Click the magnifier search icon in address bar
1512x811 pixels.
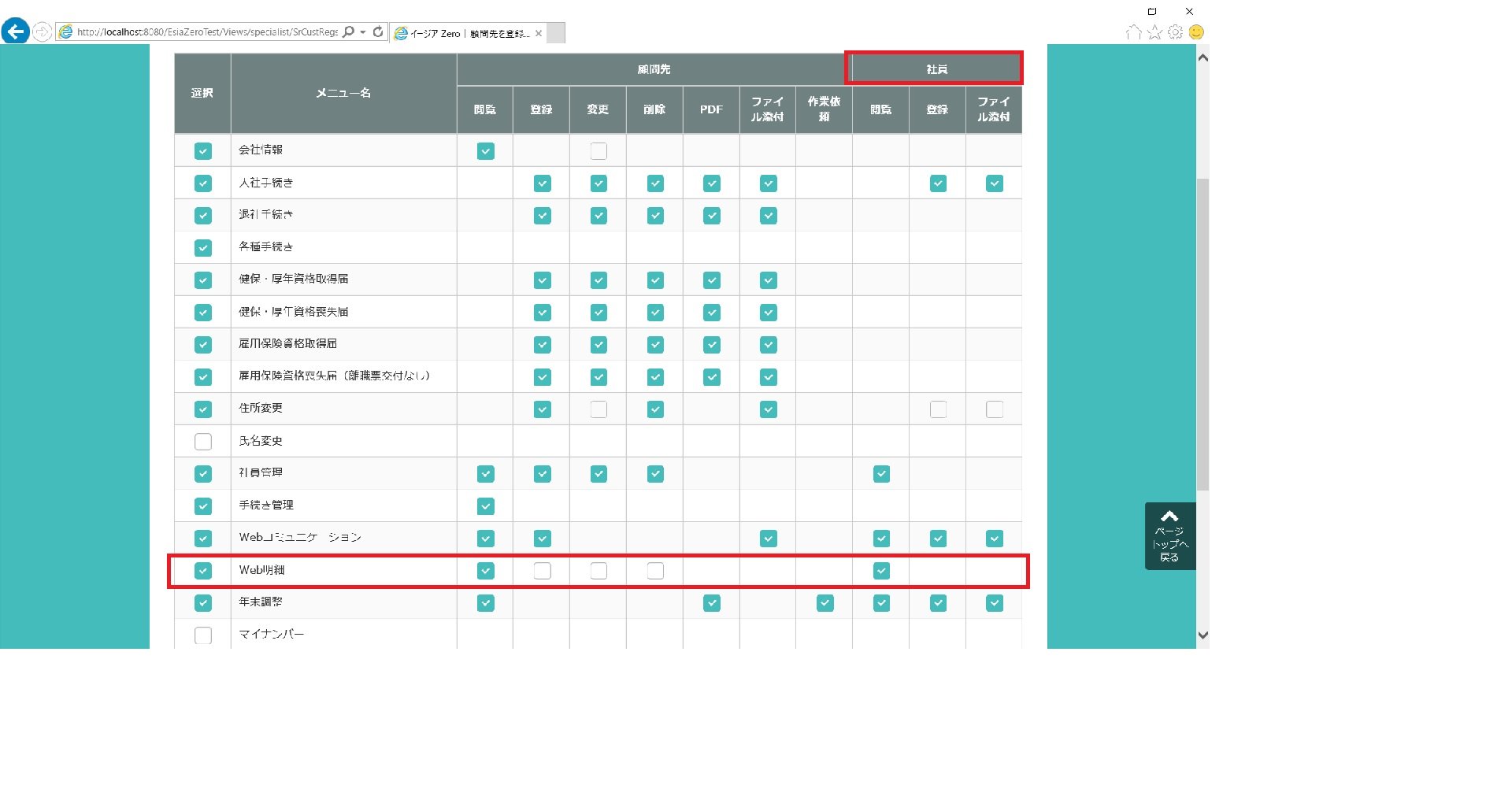pos(349,32)
